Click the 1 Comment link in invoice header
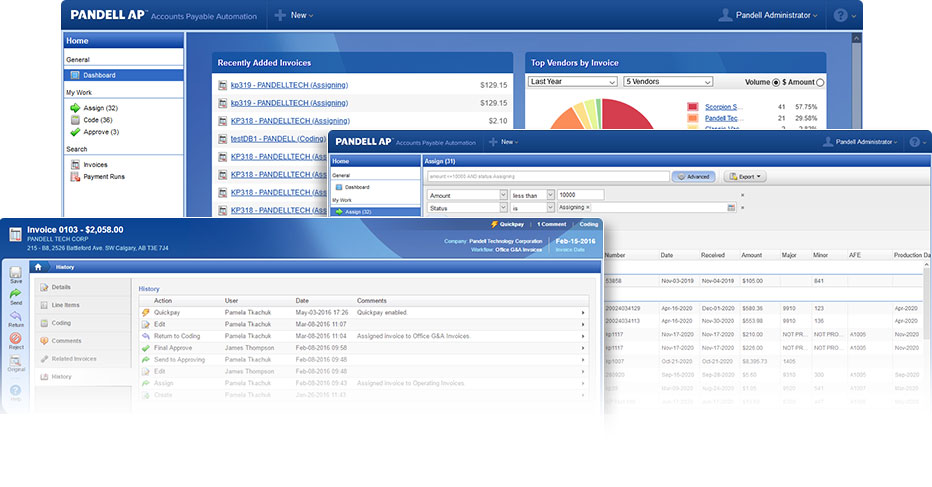This screenshot has height=487, width=932. click(x=552, y=224)
